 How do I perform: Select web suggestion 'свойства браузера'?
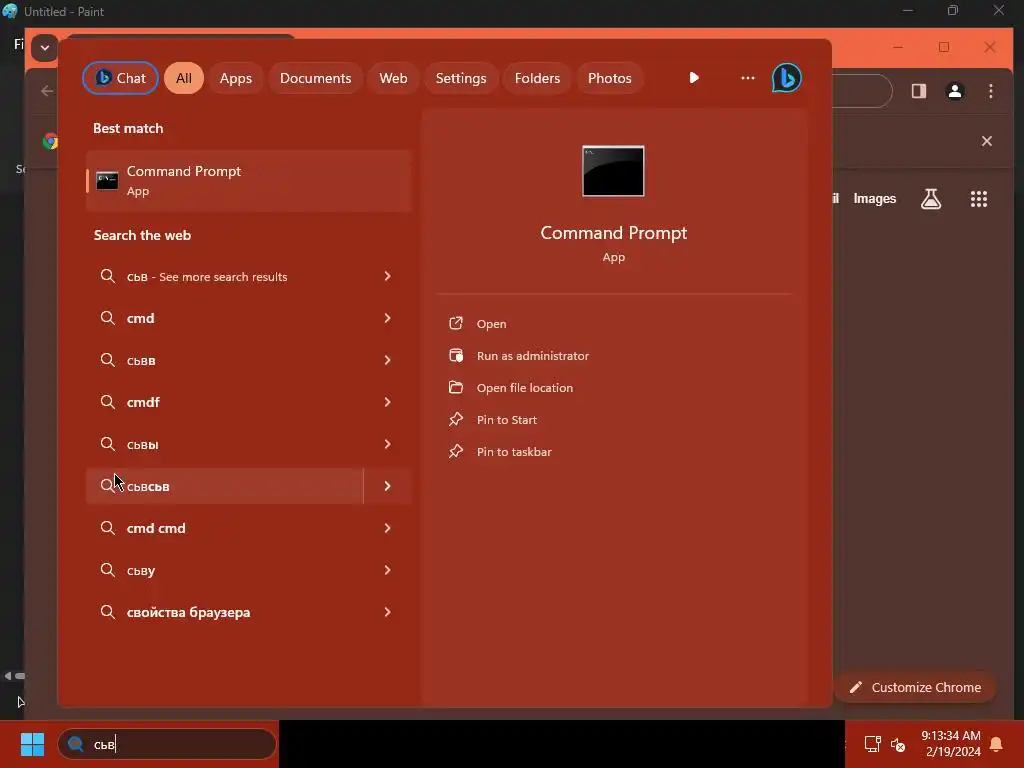pos(248,613)
